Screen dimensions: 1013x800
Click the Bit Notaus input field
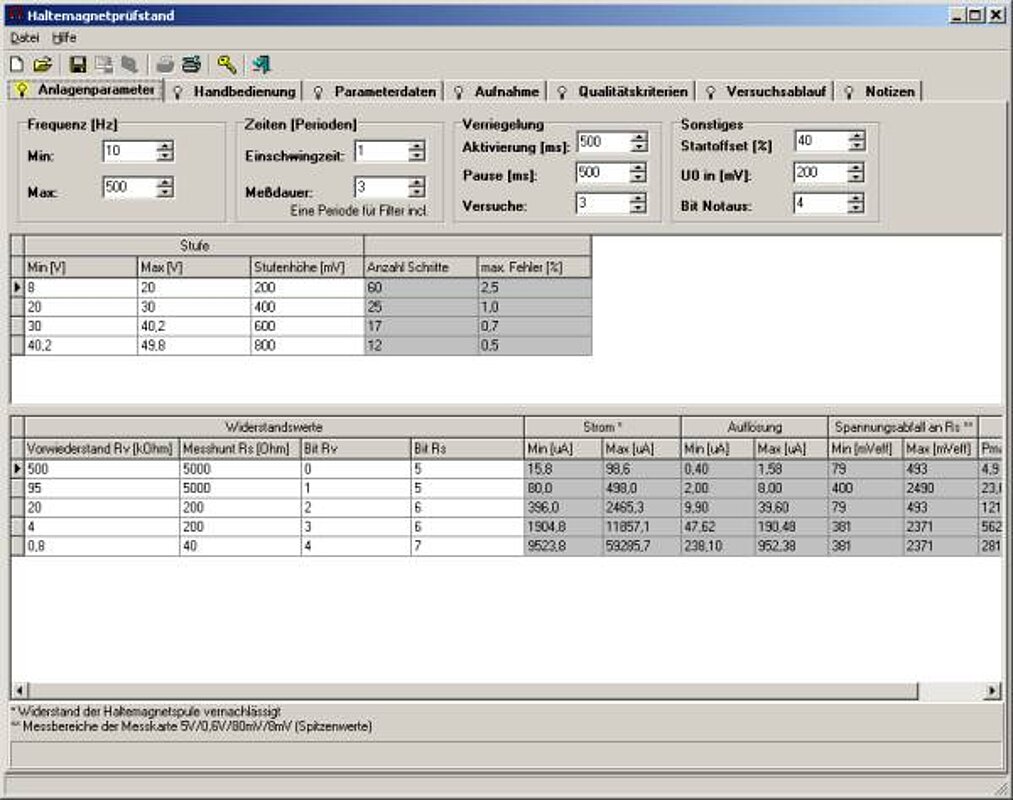coord(820,204)
